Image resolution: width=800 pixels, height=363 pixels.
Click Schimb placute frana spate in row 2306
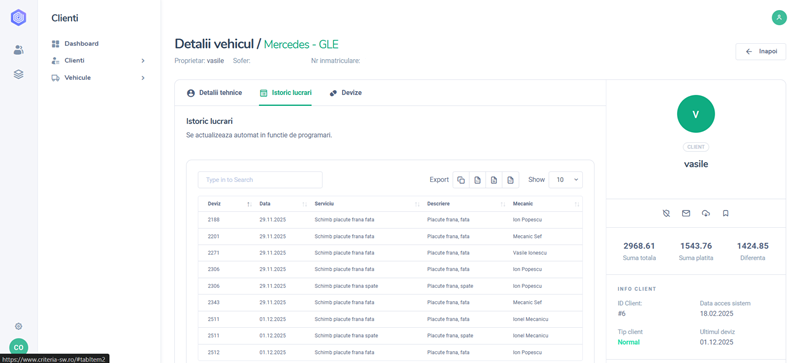click(346, 286)
